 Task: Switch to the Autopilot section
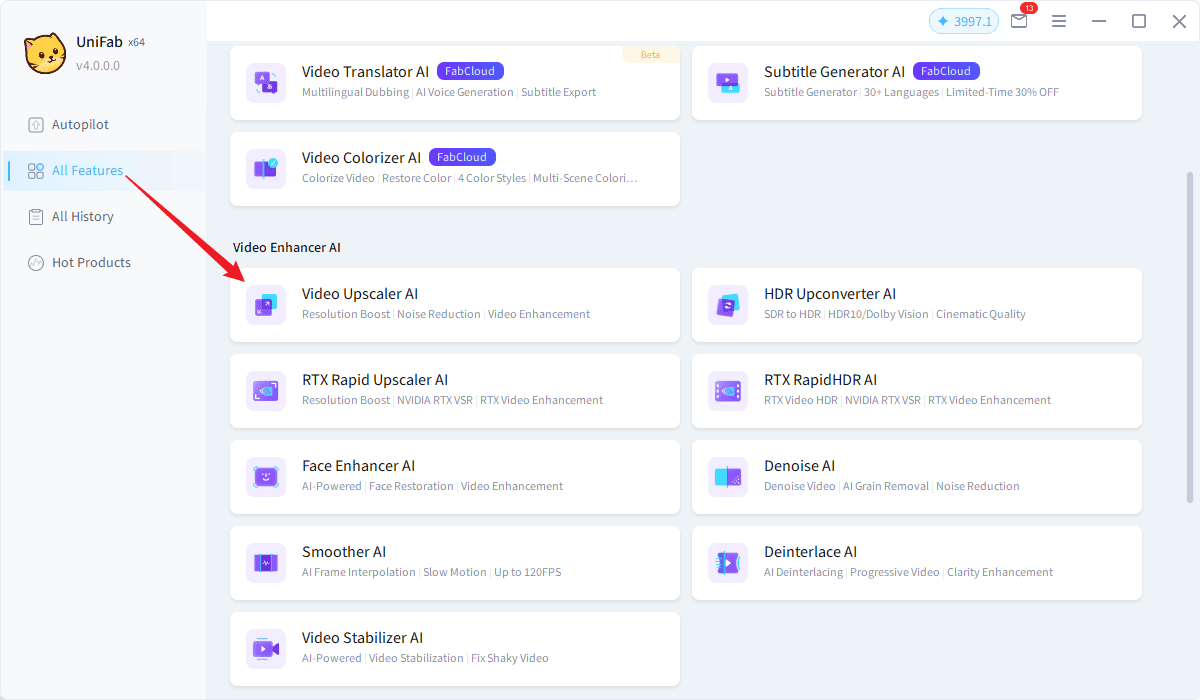pos(80,125)
